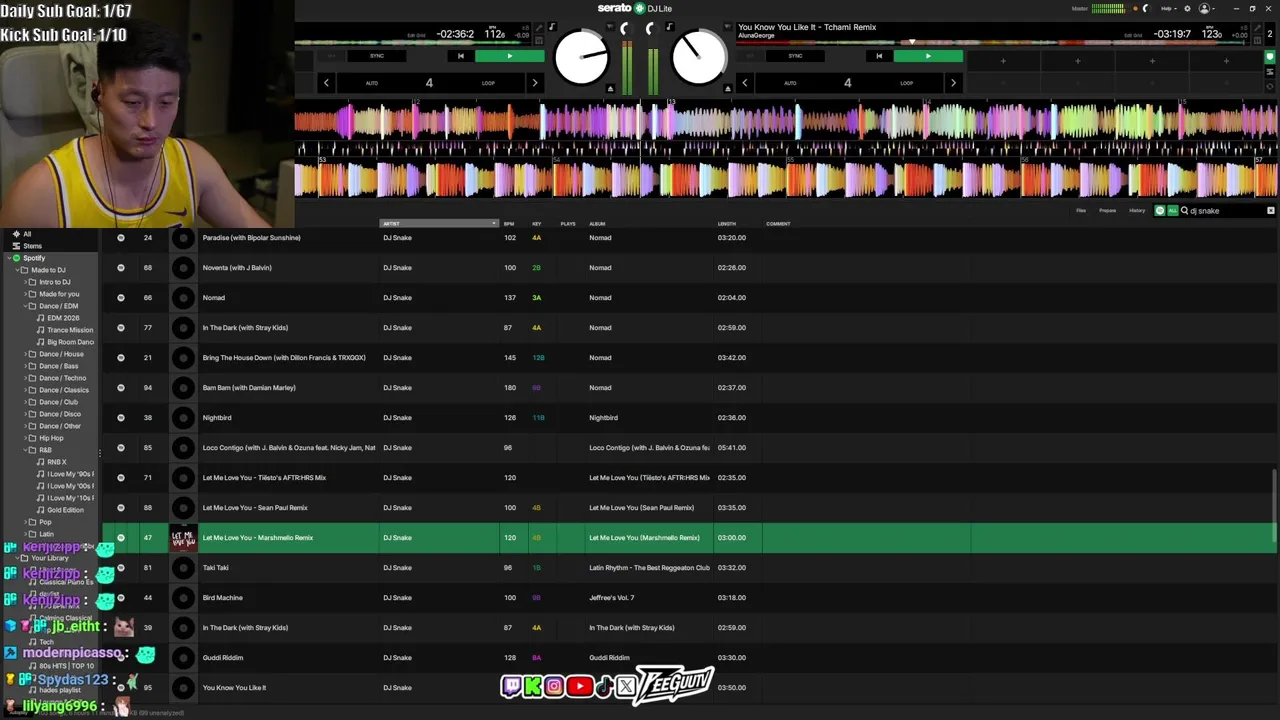
Task: Select the Dance / Club folder
Action: click(58, 402)
